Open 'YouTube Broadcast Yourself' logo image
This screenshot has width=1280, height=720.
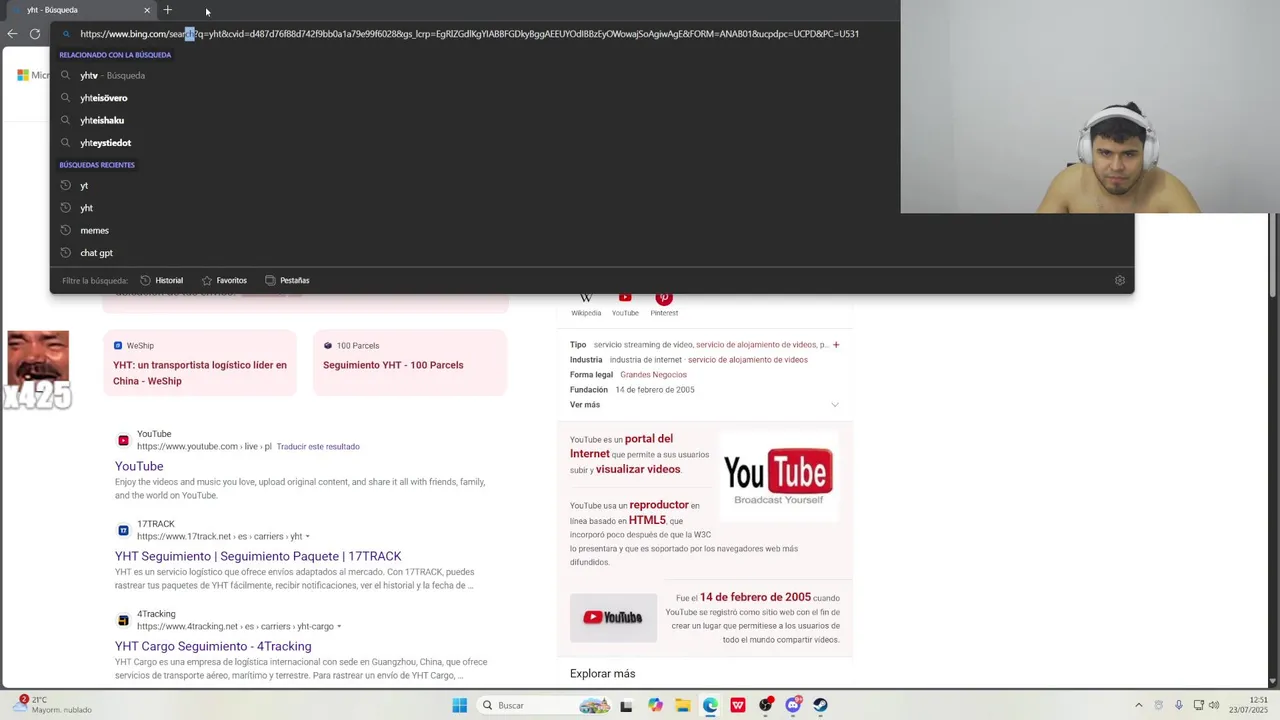click(778, 477)
